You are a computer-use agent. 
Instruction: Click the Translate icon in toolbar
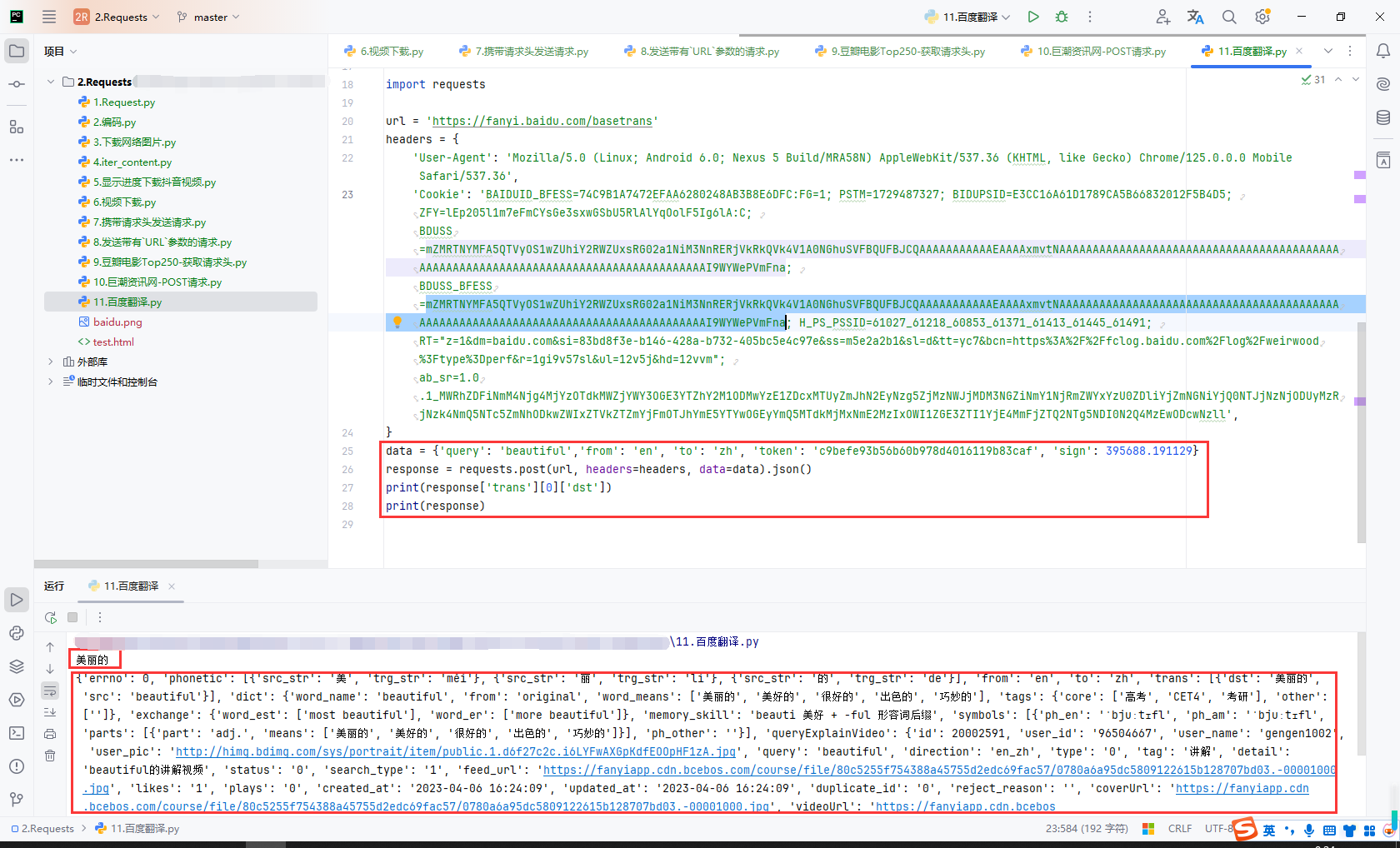(1196, 17)
